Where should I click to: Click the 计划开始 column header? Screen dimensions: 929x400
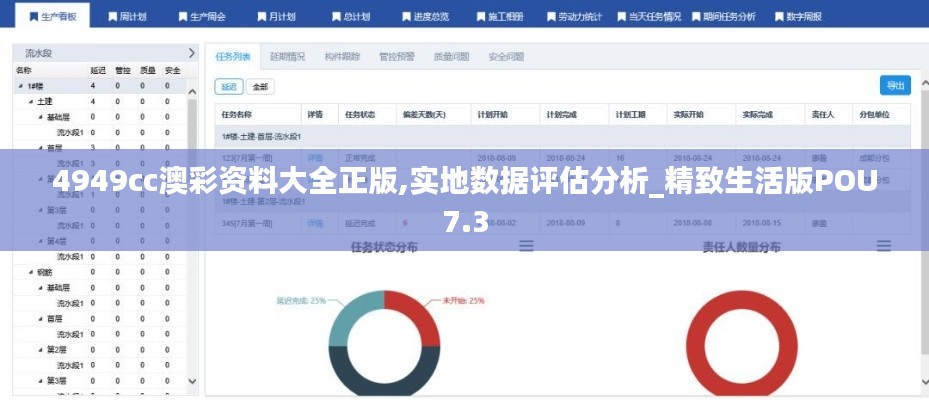coord(505,114)
